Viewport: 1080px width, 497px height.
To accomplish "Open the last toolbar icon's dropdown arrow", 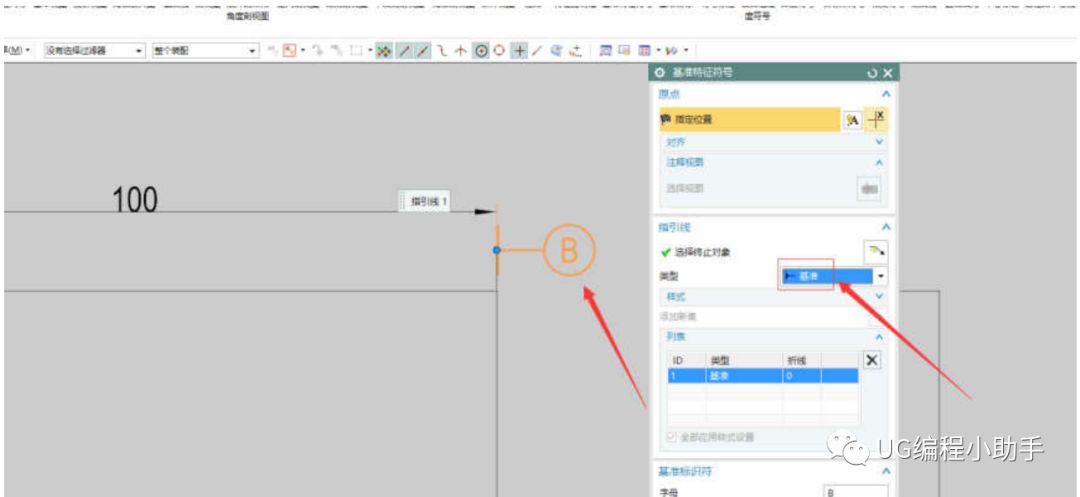I will point(685,51).
